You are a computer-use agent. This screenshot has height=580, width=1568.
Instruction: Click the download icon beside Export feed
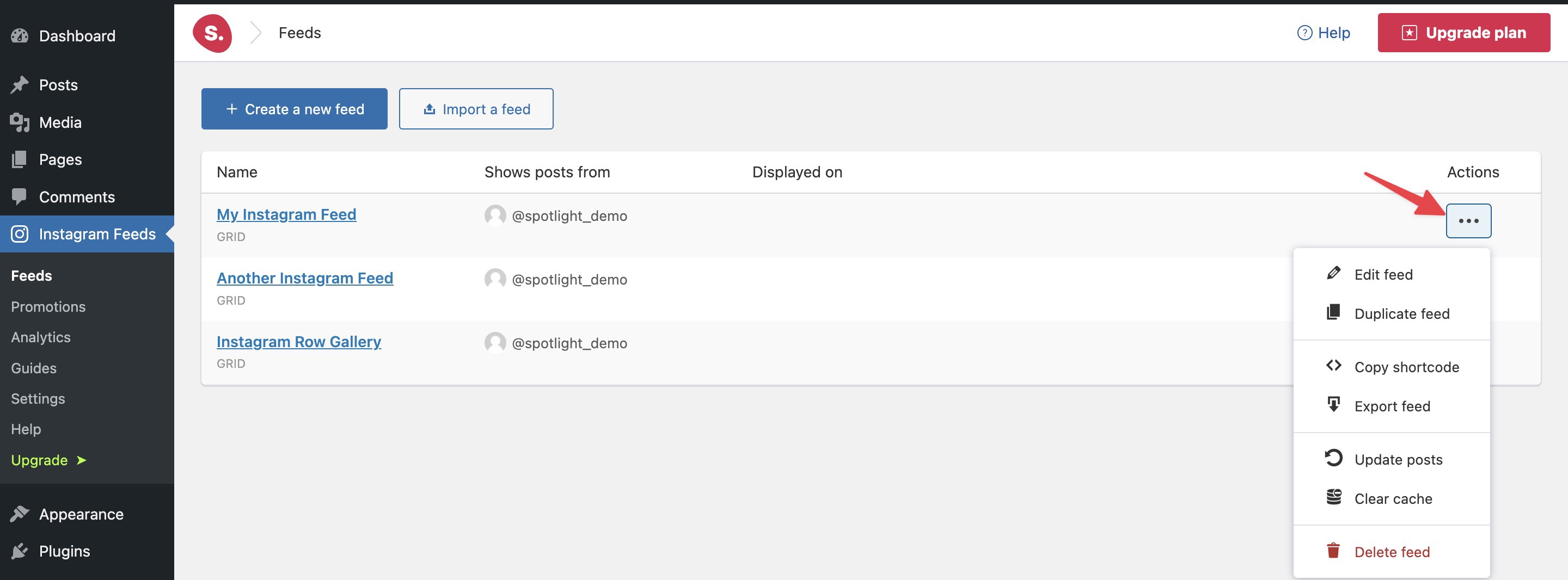[1333, 405]
